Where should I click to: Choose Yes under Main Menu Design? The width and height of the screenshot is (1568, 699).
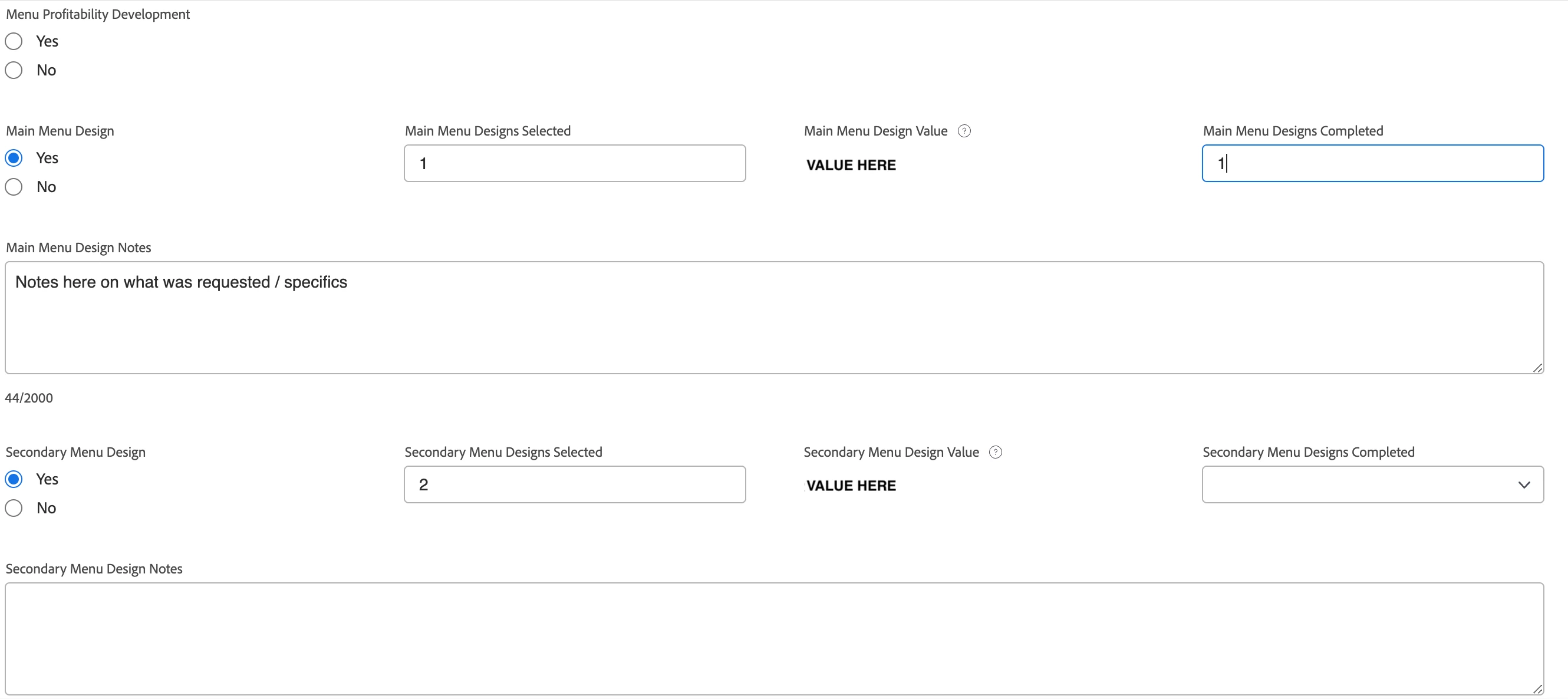14,158
